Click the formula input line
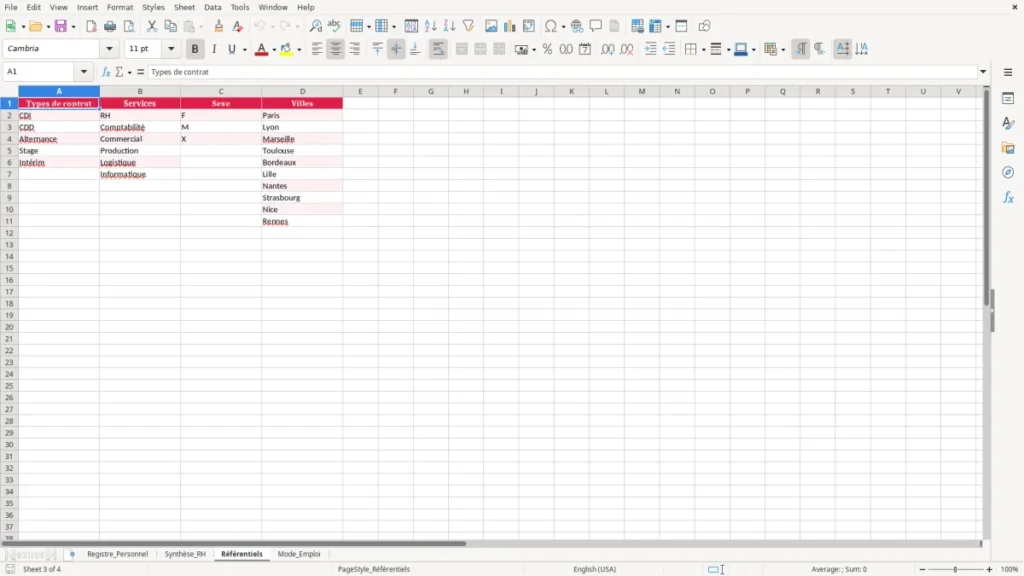The height and width of the screenshot is (576, 1024). (x=562, y=72)
